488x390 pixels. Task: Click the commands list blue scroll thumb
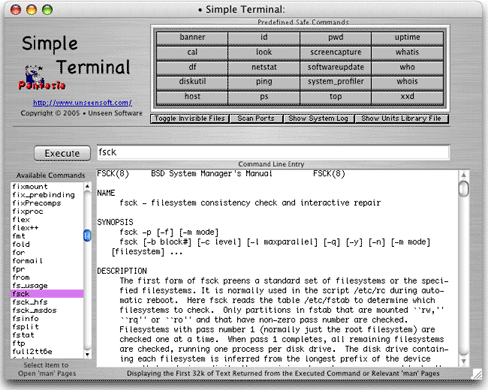87,236
